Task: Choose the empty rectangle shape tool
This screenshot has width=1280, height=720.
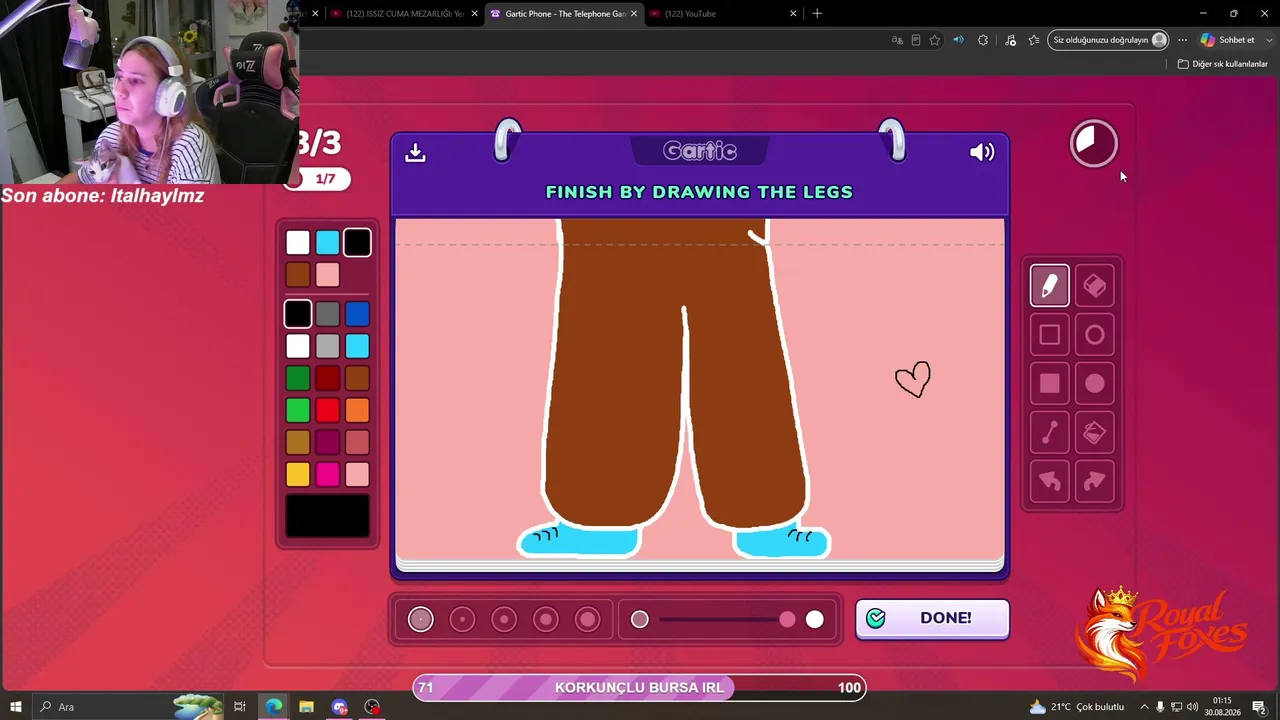Action: pyautogui.click(x=1049, y=335)
